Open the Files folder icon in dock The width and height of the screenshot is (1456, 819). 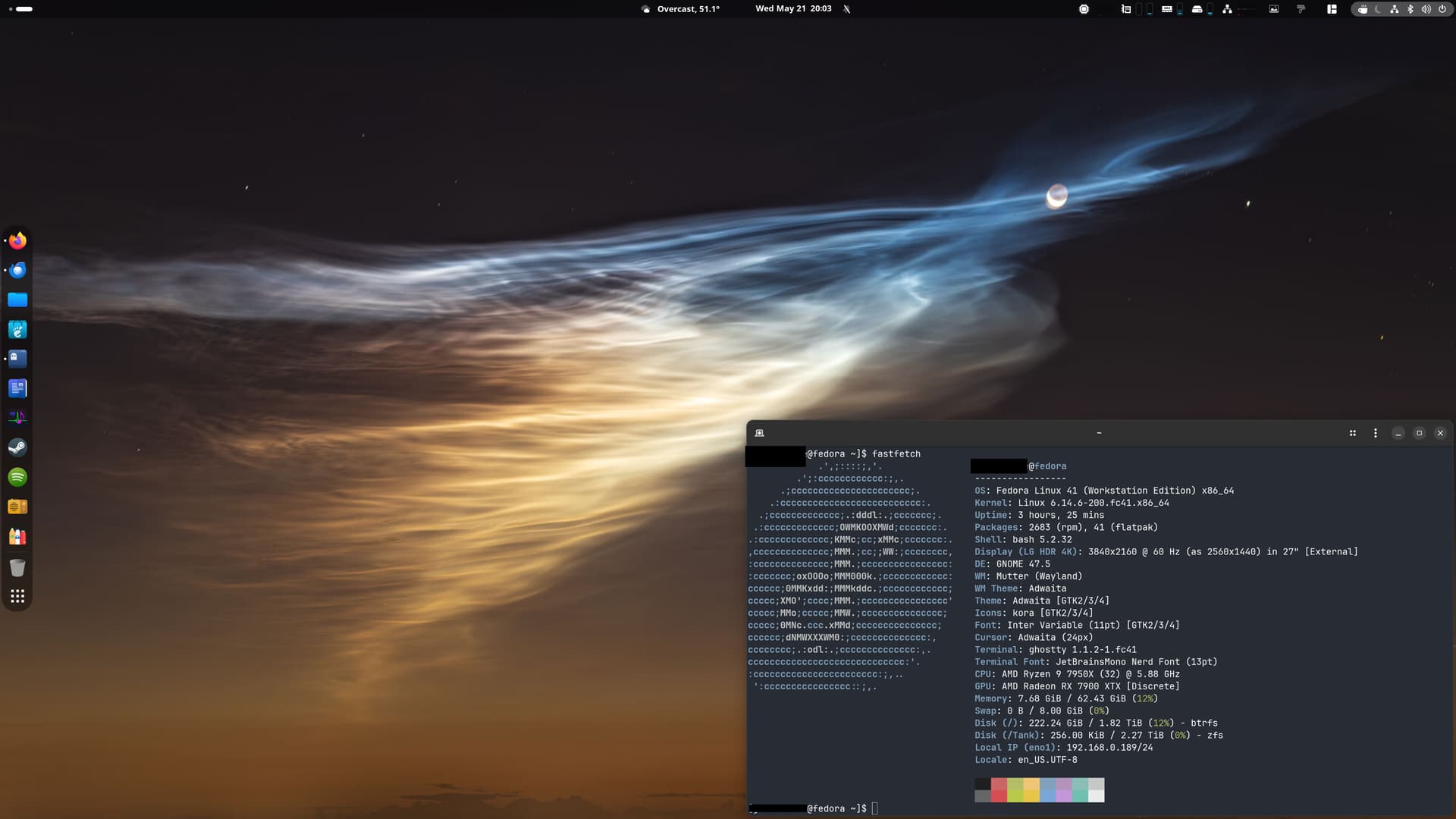point(17,300)
